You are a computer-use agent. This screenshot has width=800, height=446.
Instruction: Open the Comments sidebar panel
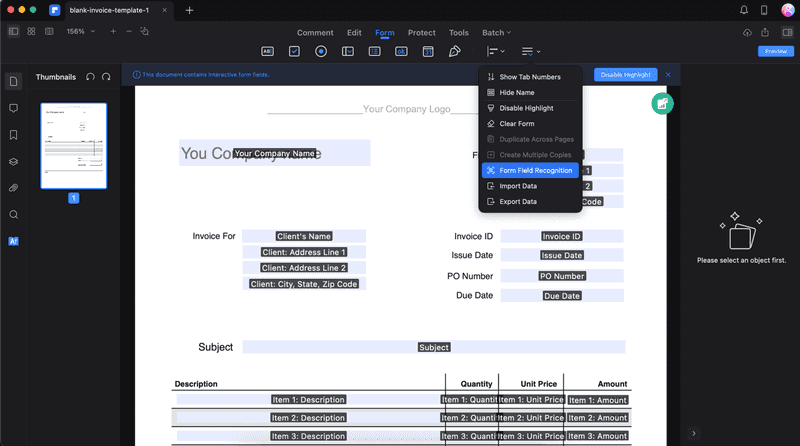pos(14,107)
